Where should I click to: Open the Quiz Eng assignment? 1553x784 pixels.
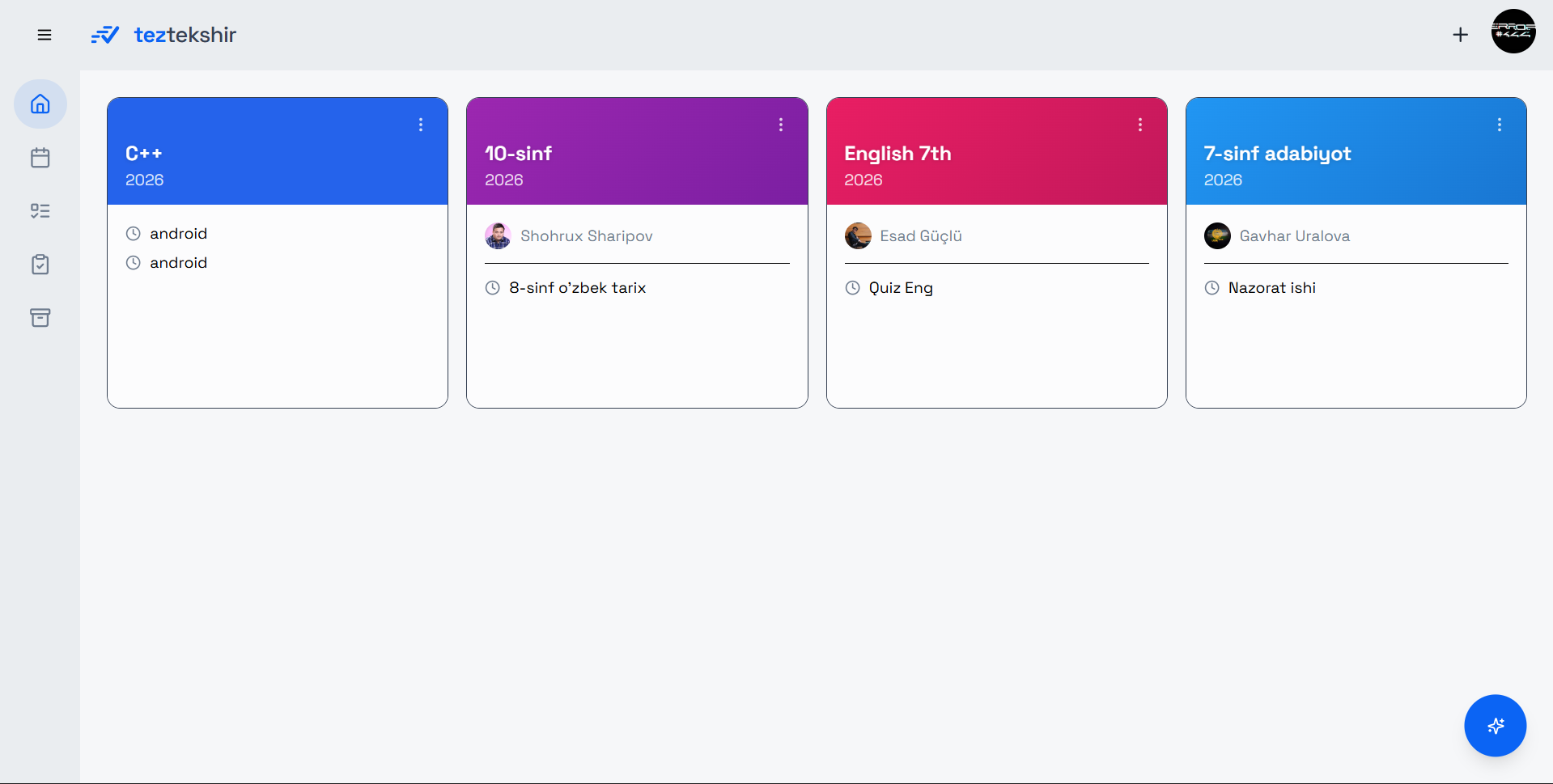[901, 288]
